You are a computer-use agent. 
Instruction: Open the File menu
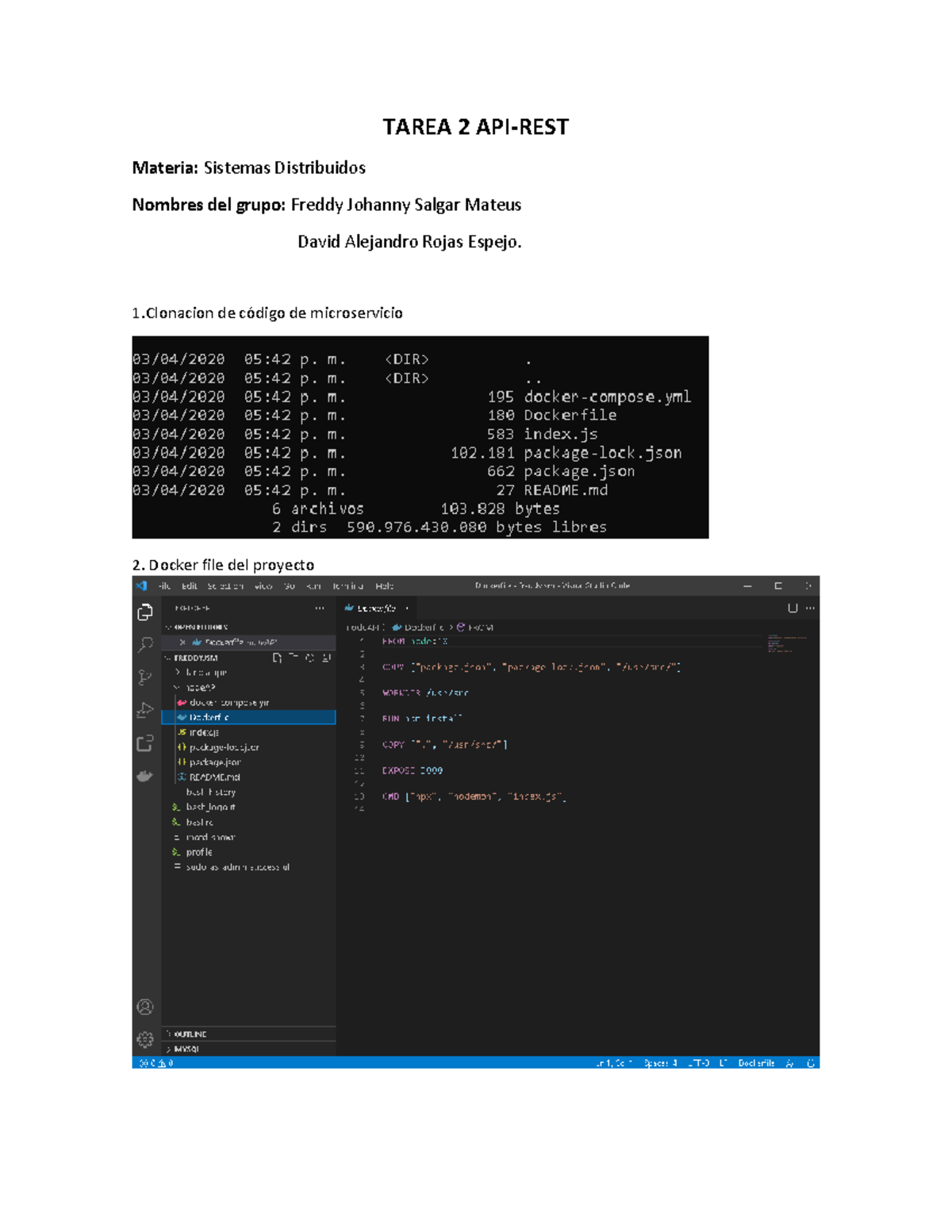[x=165, y=586]
